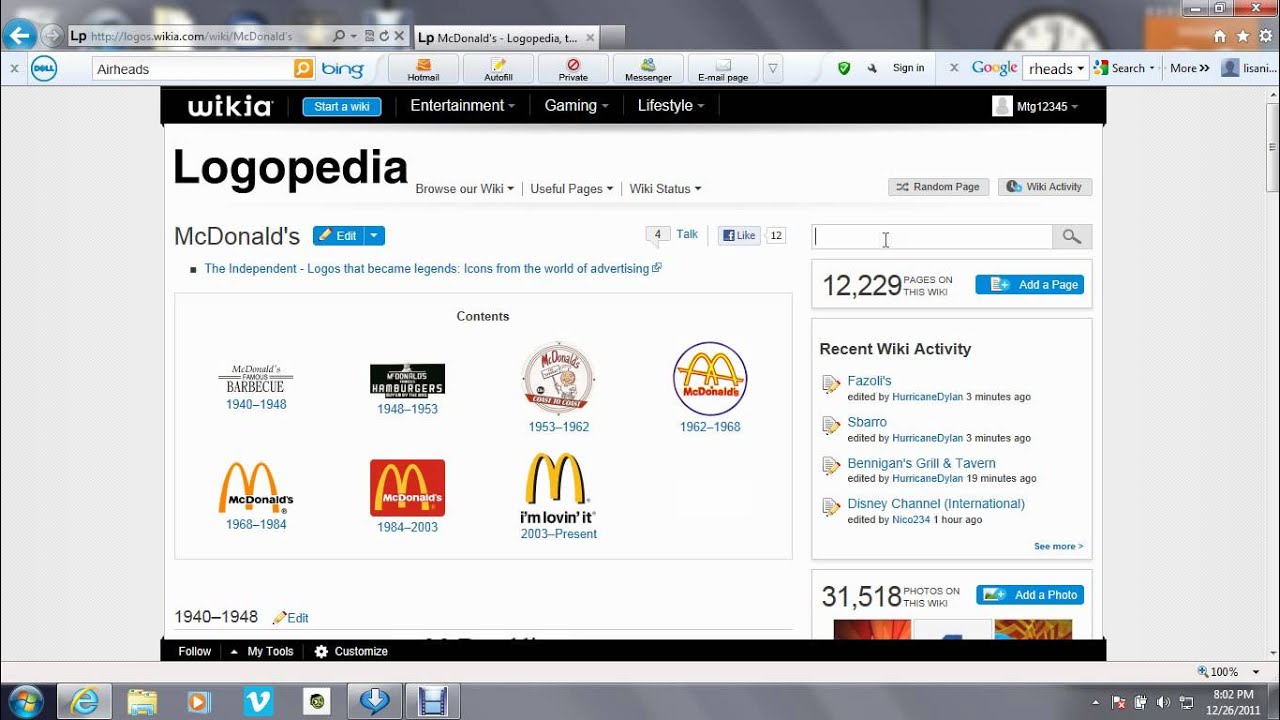Click the blue Edit button
Image resolution: width=1280 pixels, height=720 pixels.
[338, 236]
